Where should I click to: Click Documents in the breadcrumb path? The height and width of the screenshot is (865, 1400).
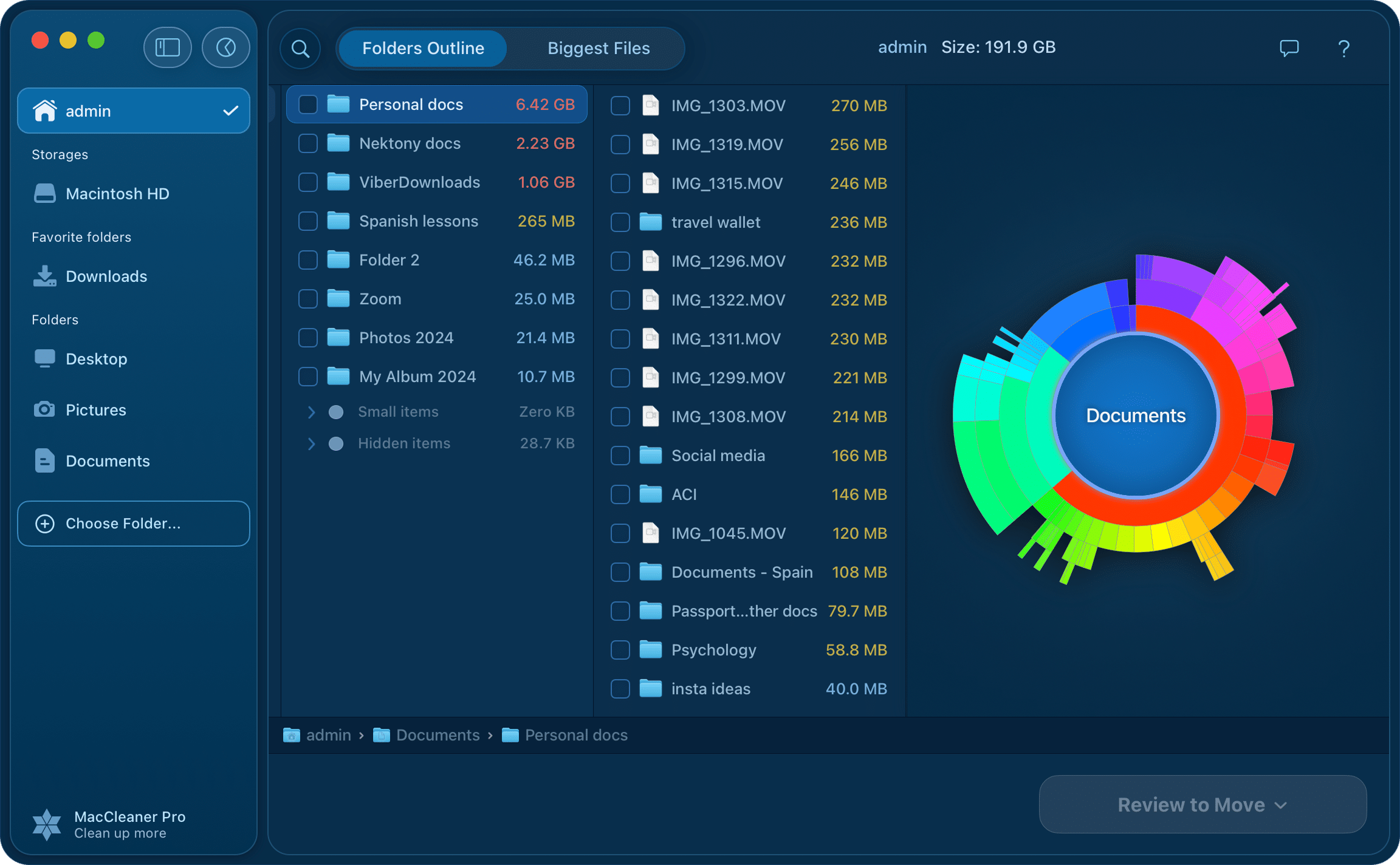point(437,735)
